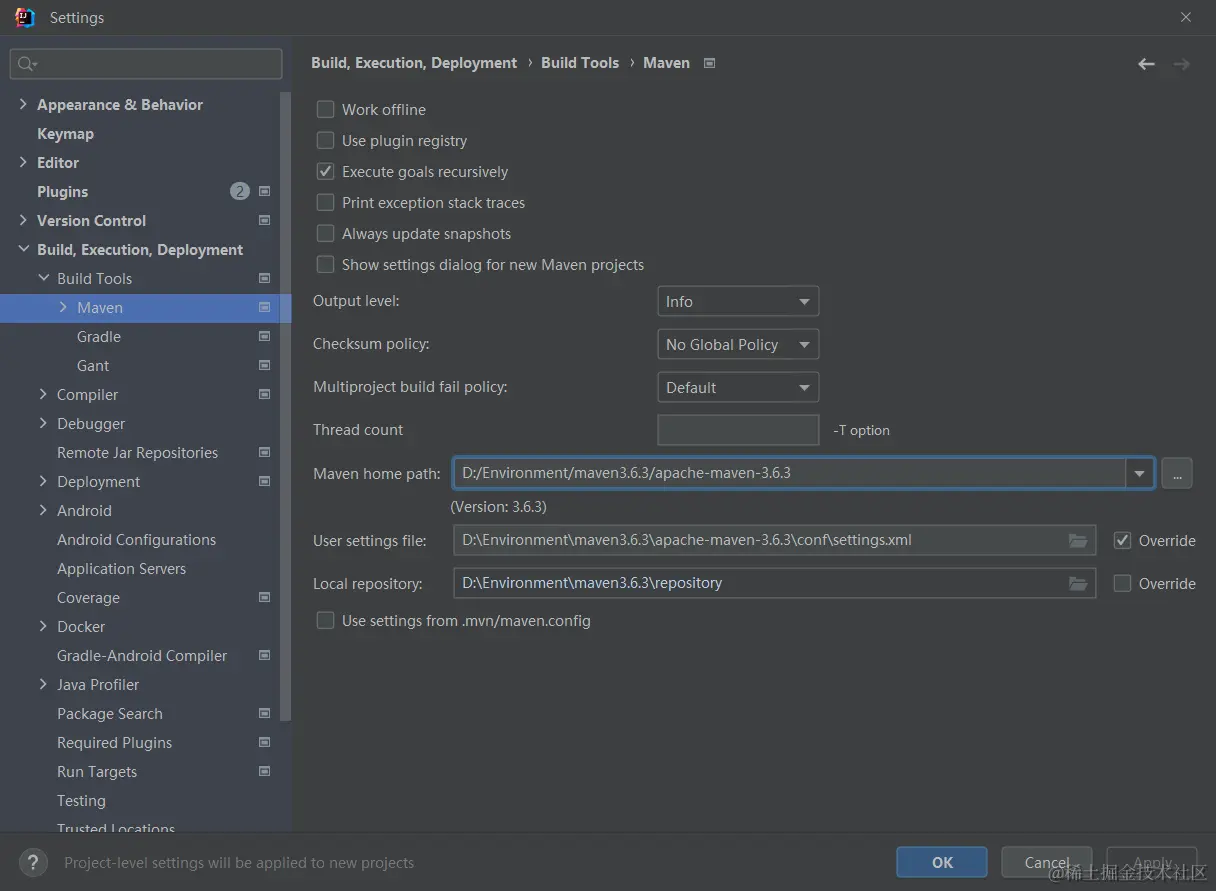Toggle Show settings dialog for new Maven projects

[x=325, y=264]
